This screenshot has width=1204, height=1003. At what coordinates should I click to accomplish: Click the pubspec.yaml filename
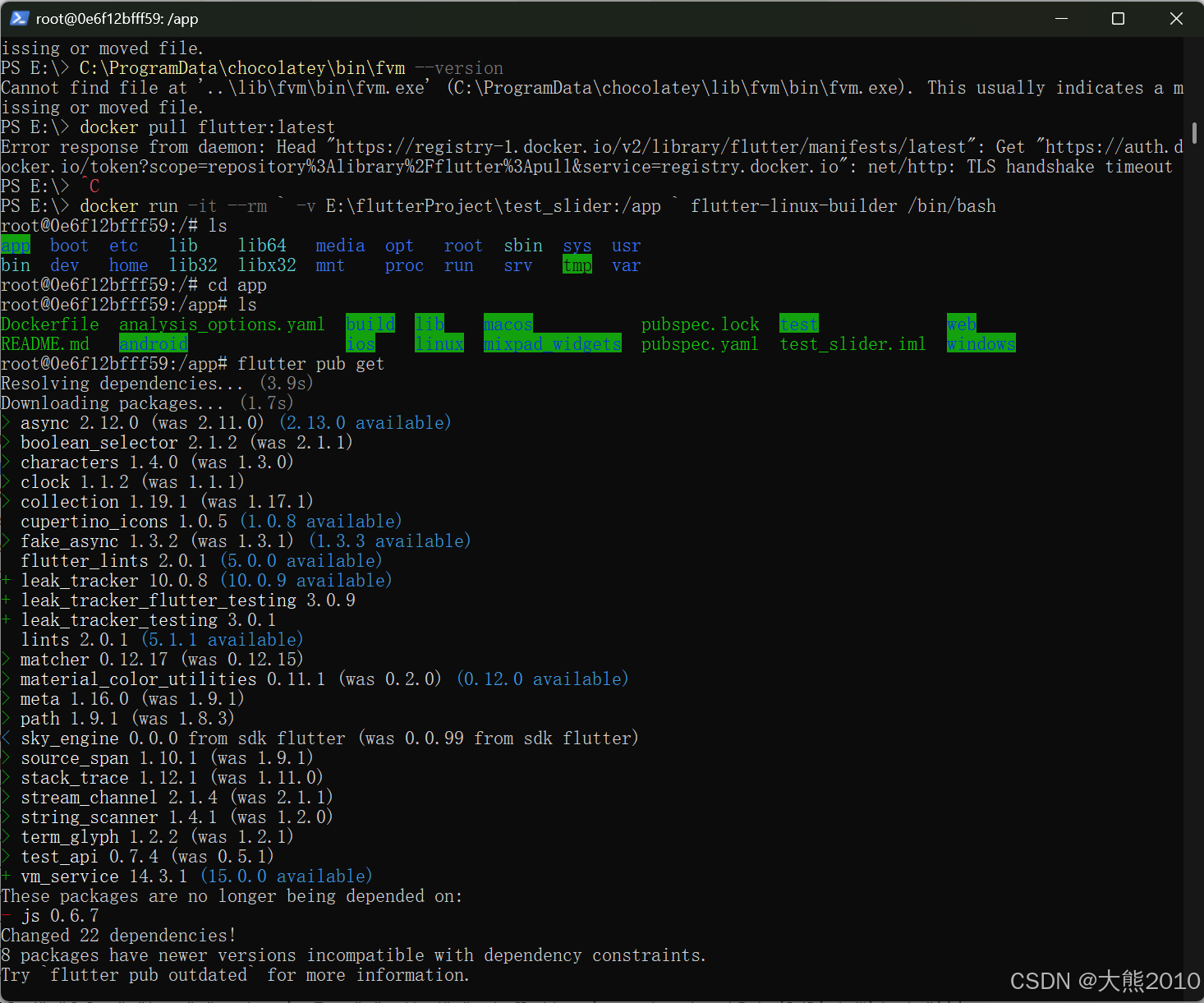click(699, 343)
